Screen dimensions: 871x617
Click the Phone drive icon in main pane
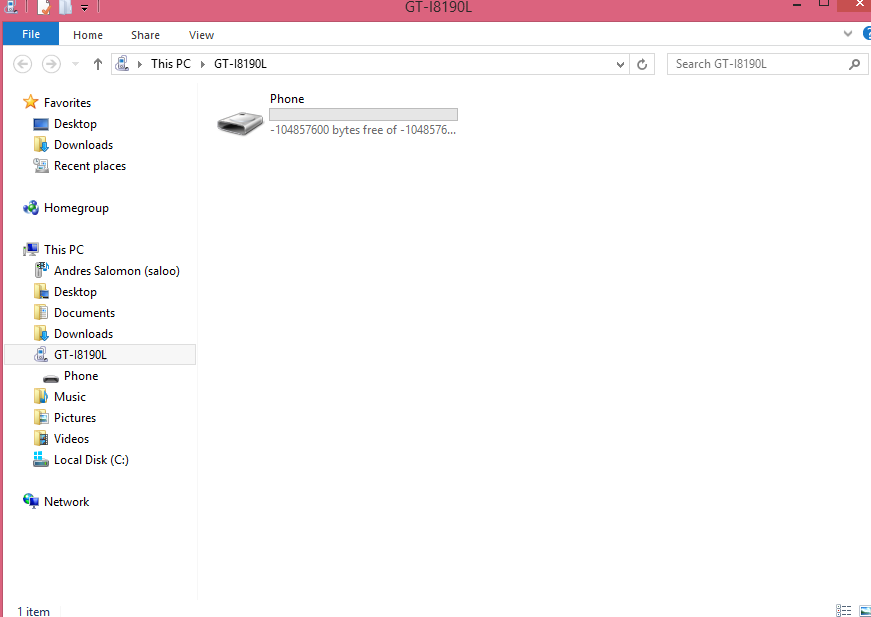click(x=241, y=122)
